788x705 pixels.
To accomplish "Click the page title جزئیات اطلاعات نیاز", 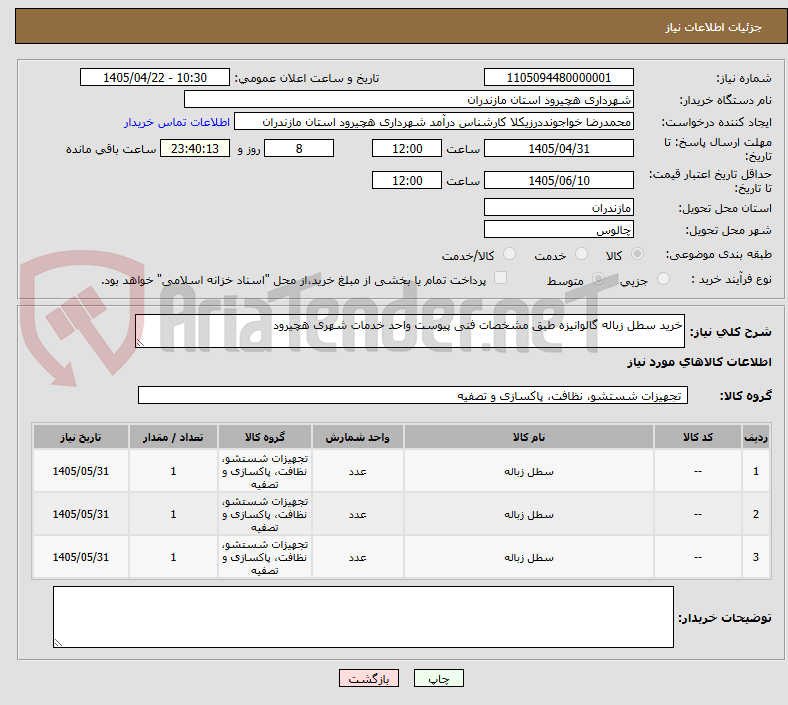I will 714,27.
